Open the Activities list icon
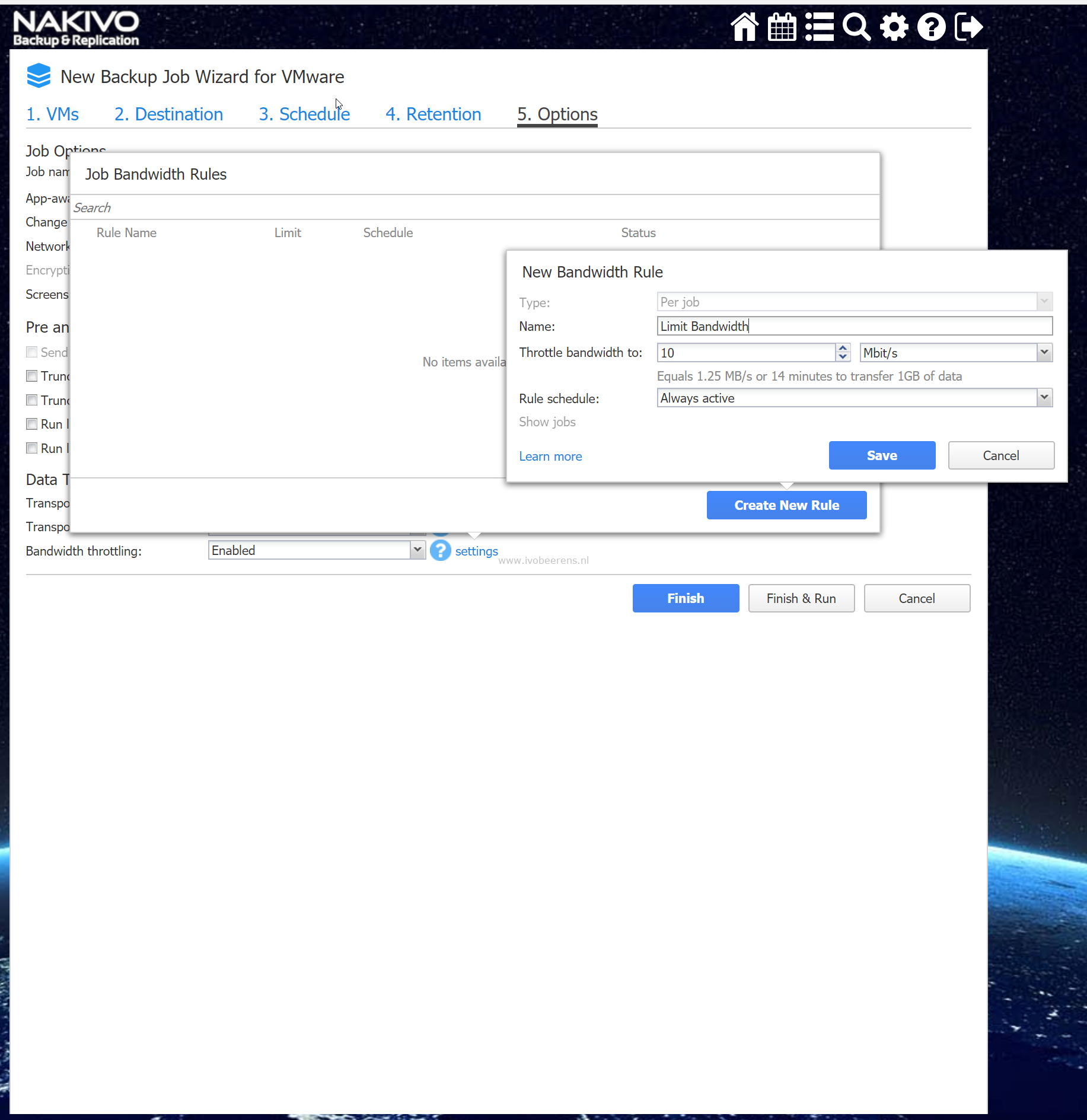Image resolution: width=1087 pixels, height=1120 pixels. coord(820,27)
